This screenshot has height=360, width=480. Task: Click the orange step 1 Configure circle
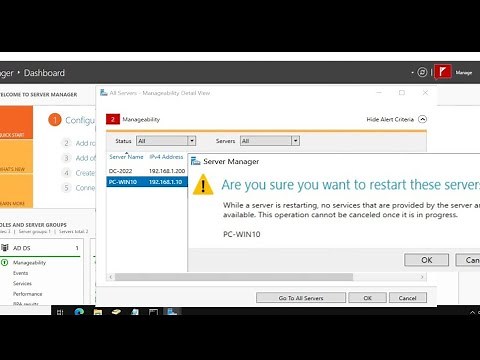(55, 120)
